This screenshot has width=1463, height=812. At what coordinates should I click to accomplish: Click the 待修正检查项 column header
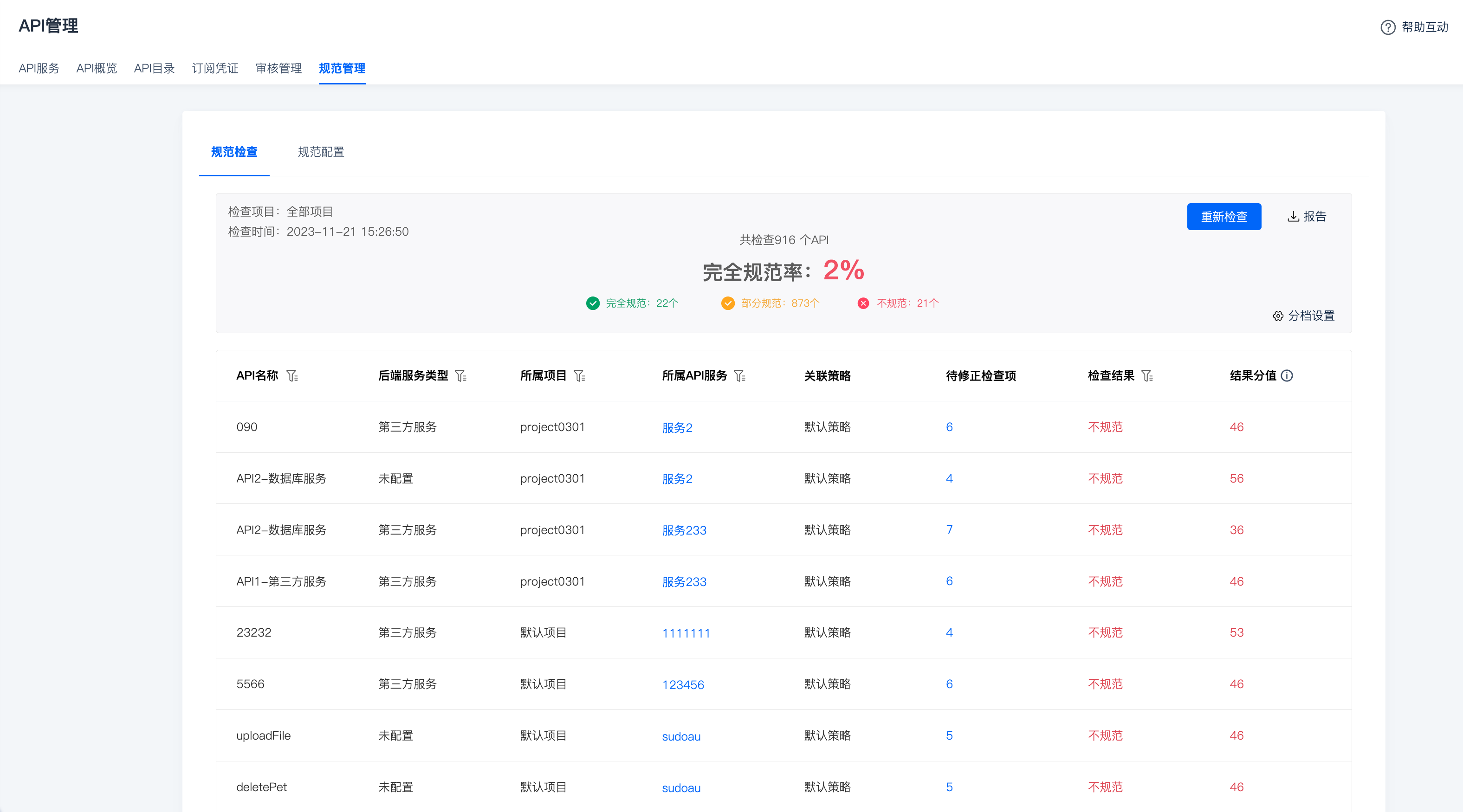[x=981, y=376]
